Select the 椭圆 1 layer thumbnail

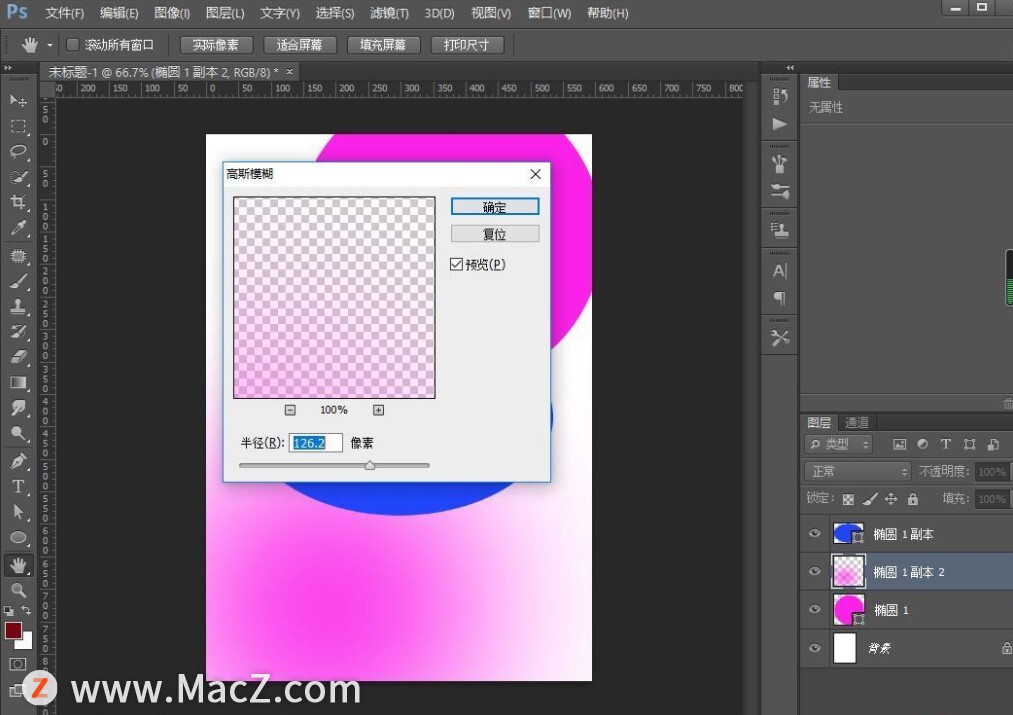(x=848, y=609)
